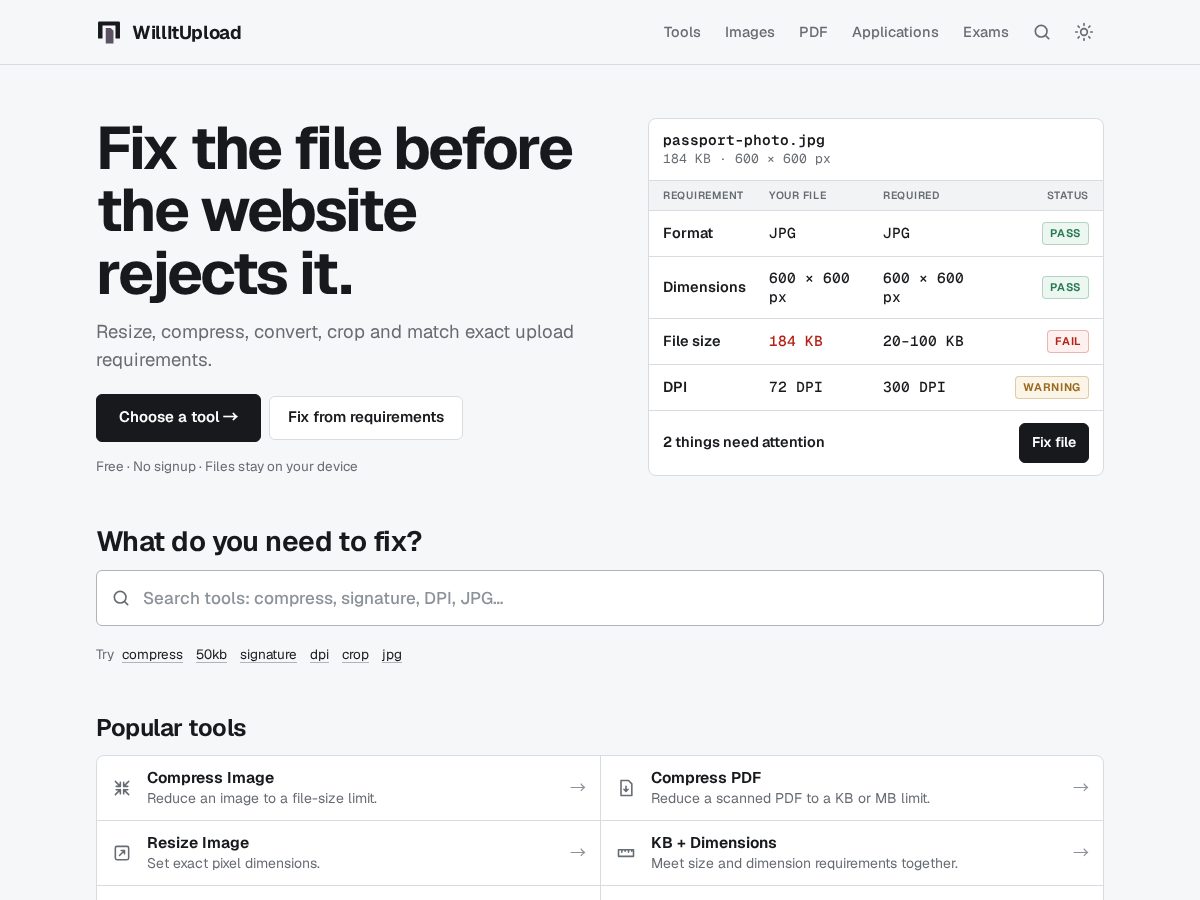Click the REQUIREMENT column header
Image resolution: width=1200 pixels, height=900 pixels.
click(x=703, y=196)
